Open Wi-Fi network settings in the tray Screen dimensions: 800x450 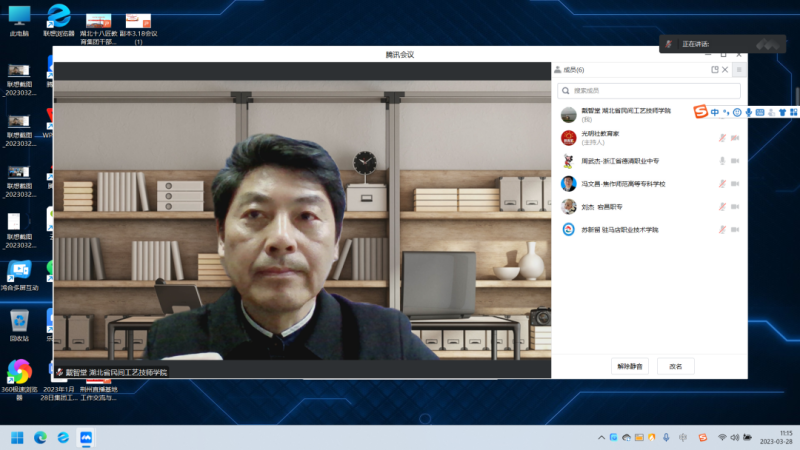pos(722,438)
